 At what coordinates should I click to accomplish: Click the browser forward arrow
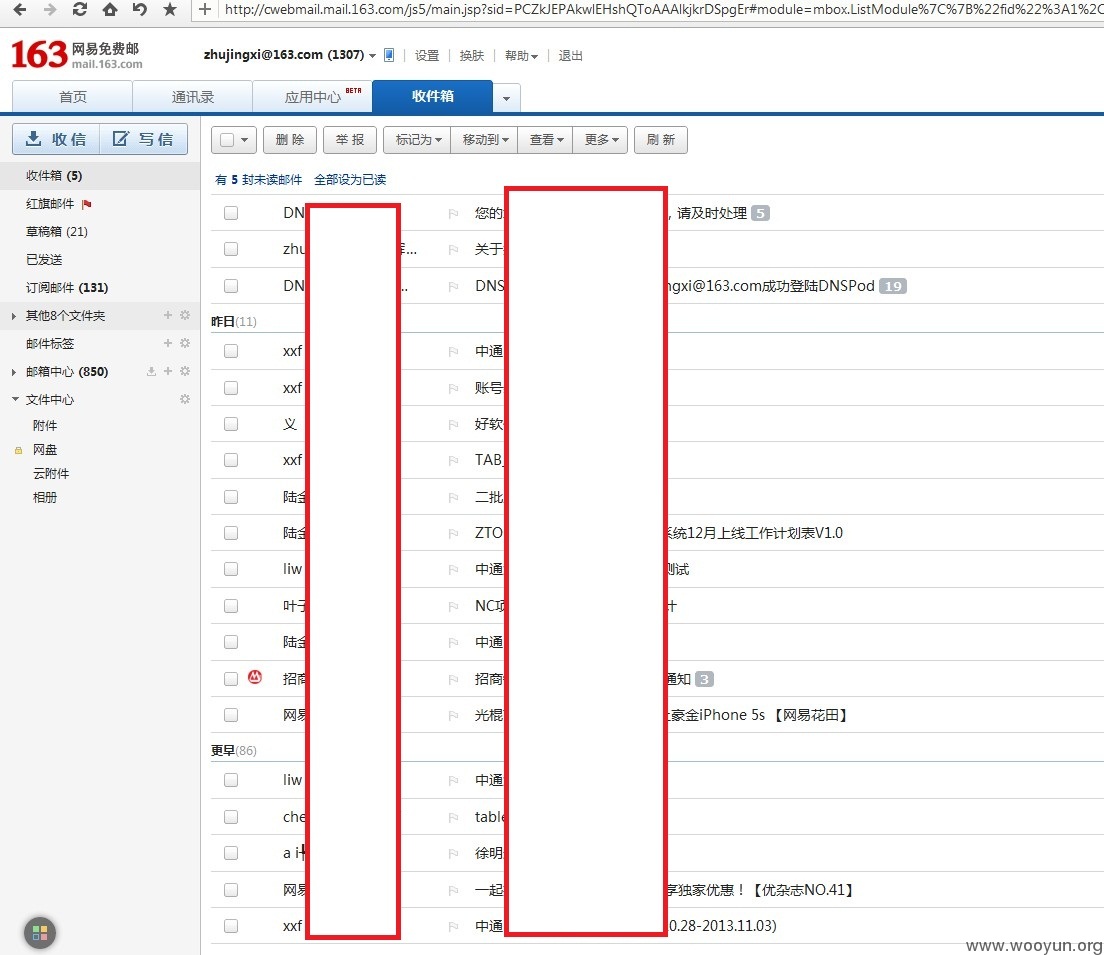click(x=50, y=9)
